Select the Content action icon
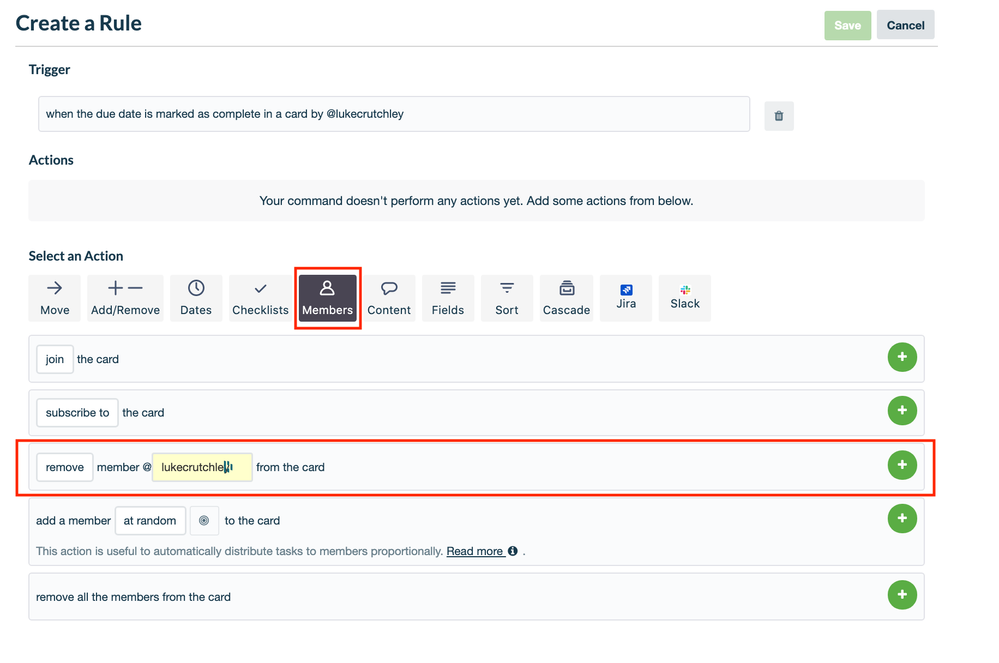The height and width of the screenshot is (663, 999). coord(389,297)
